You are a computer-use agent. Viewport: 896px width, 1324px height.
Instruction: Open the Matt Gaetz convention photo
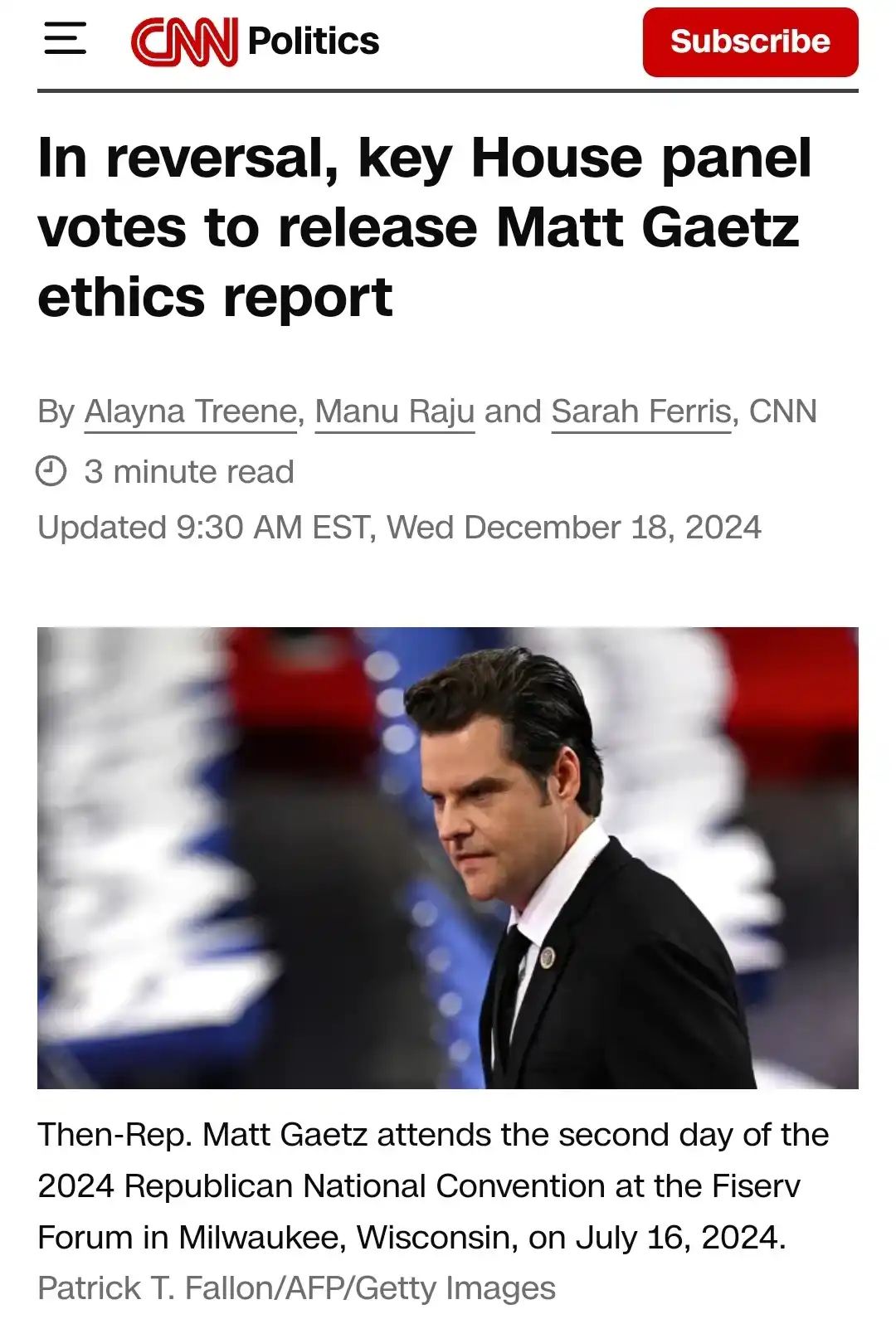coord(448,858)
